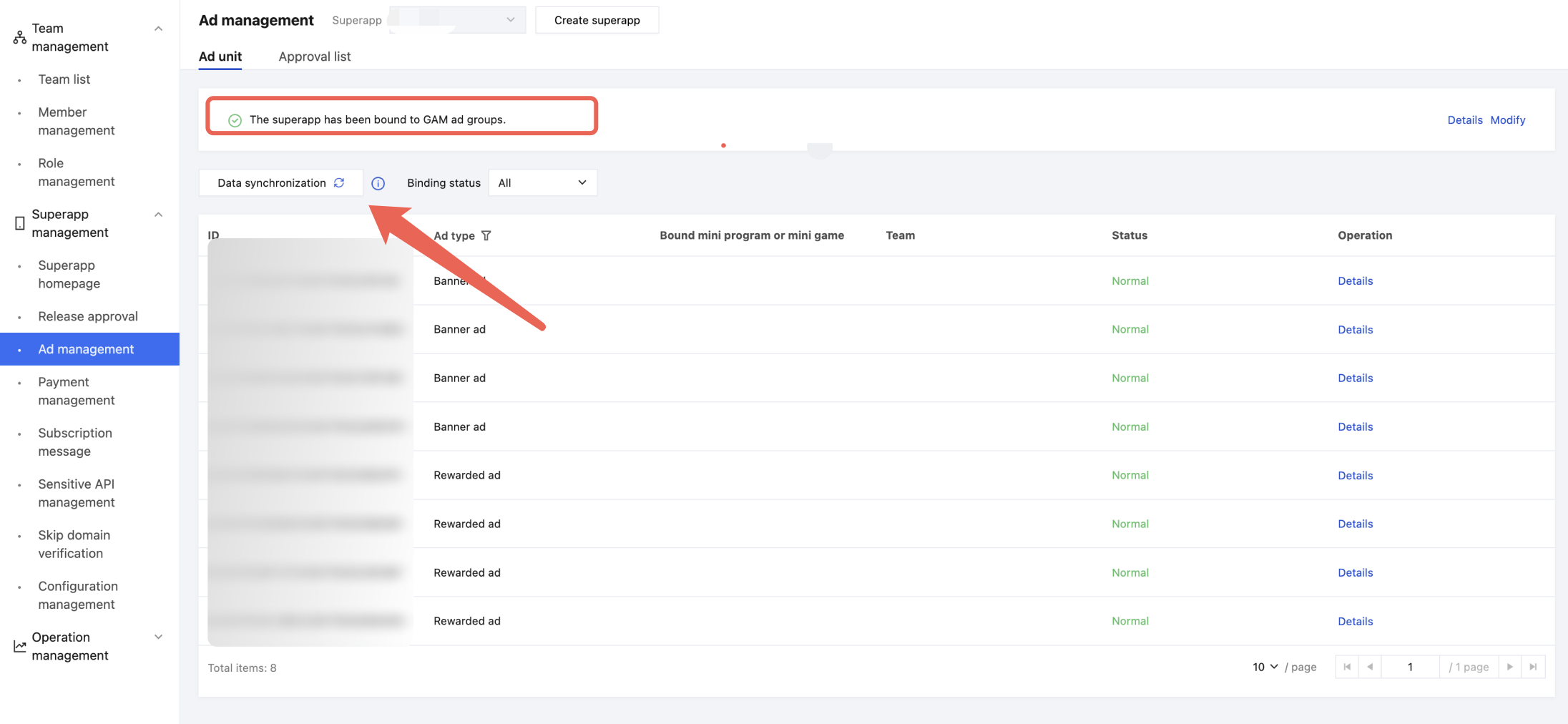Click the Create superapp button
The height and width of the screenshot is (724, 1568).
[597, 20]
